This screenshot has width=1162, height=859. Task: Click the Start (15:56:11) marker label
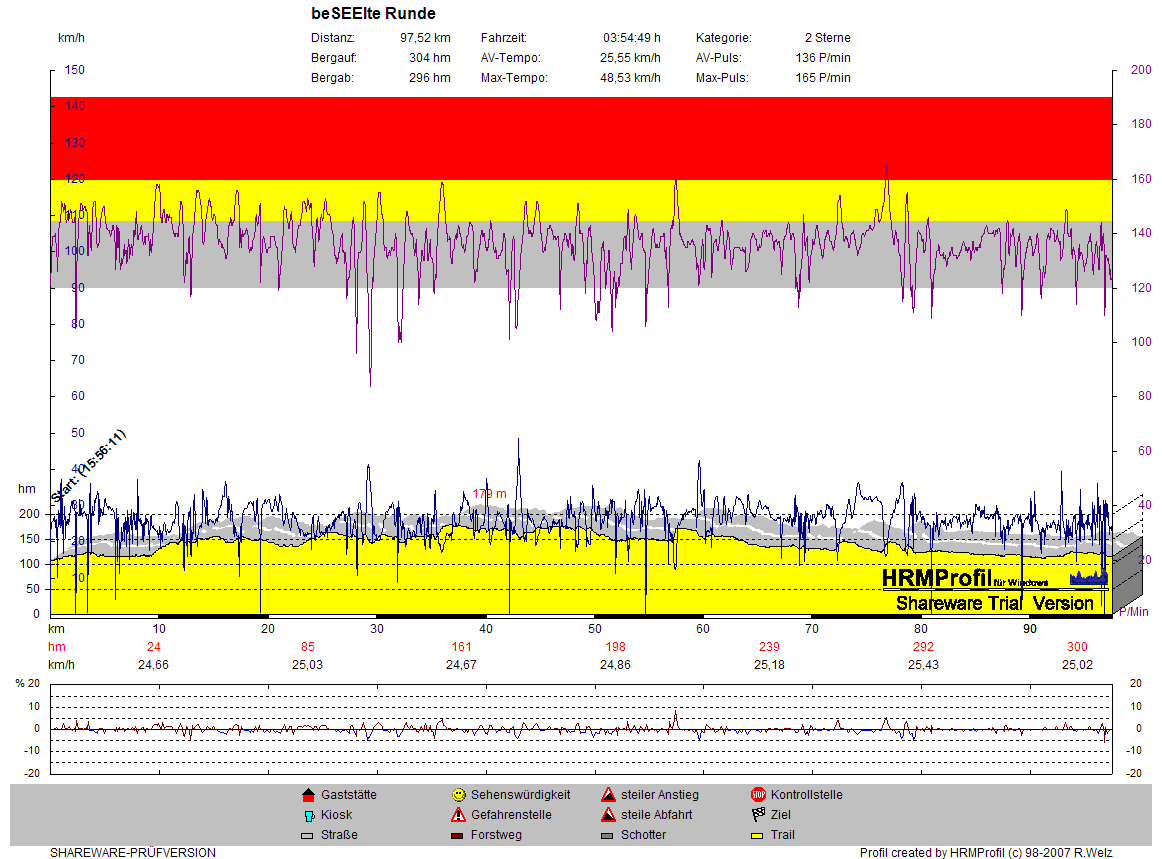[x=89, y=465]
